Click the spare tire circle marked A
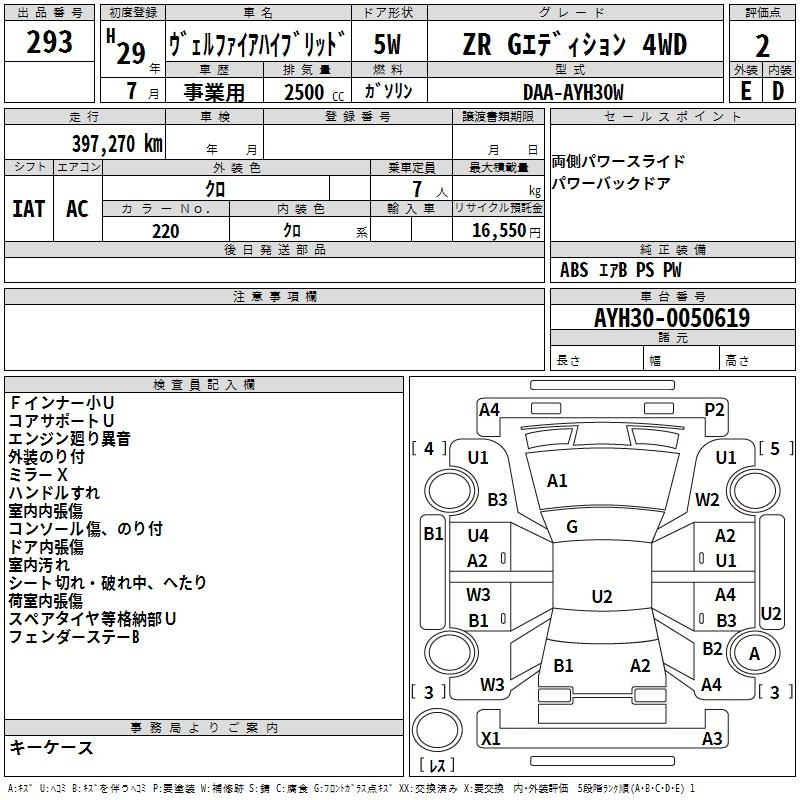This screenshot has width=800, height=800. (754, 653)
